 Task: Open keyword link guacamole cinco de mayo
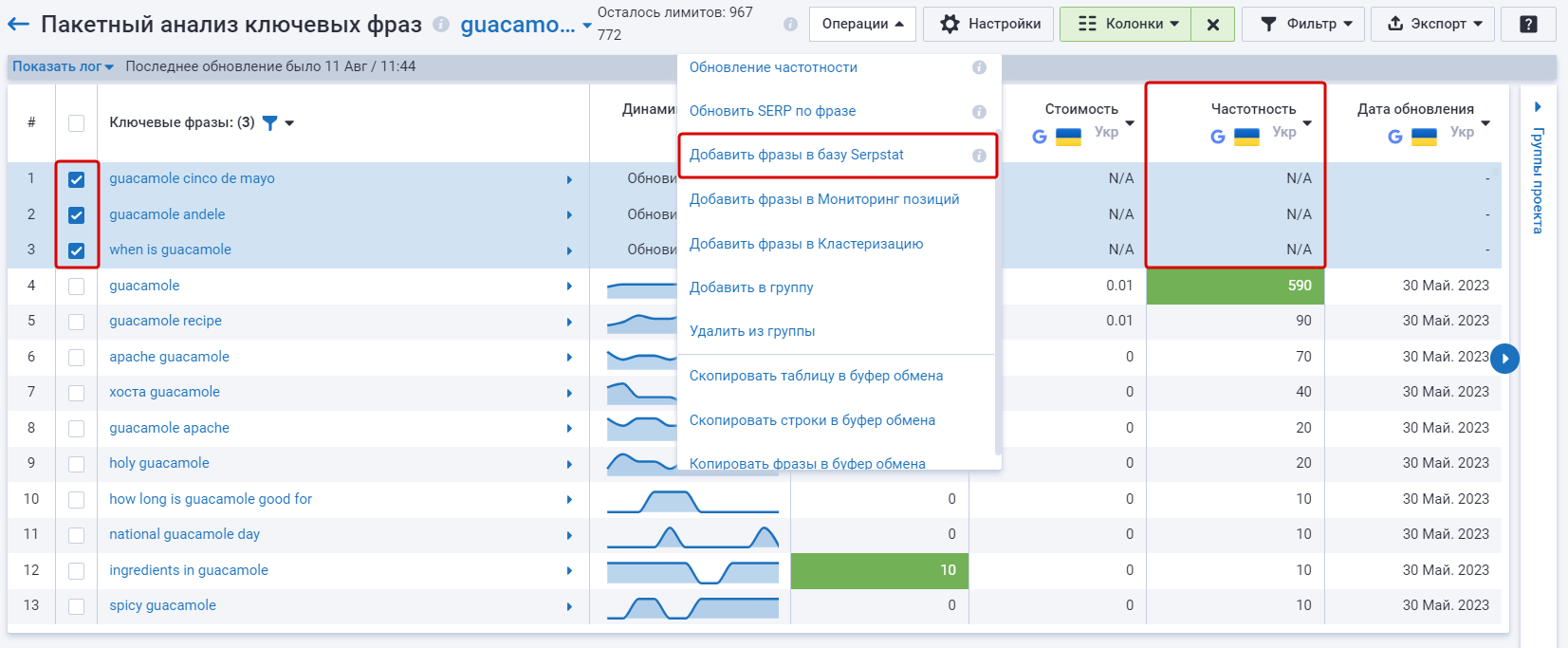192,178
